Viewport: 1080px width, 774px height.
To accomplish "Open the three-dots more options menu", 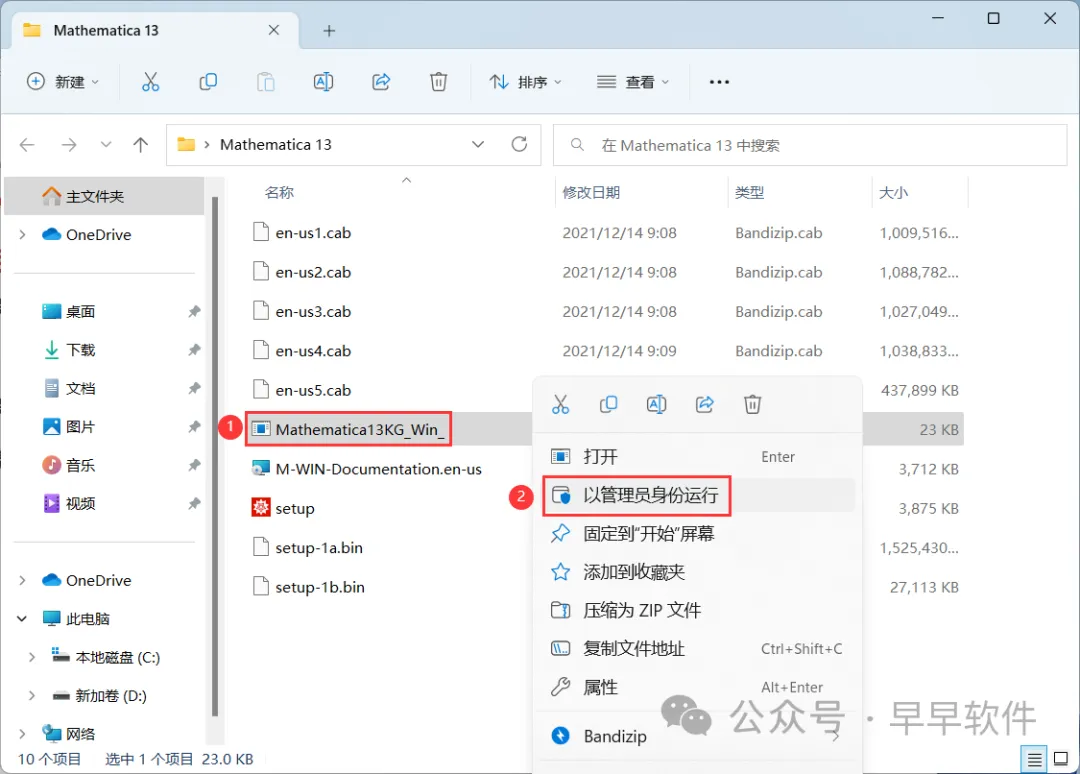I will coord(719,82).
